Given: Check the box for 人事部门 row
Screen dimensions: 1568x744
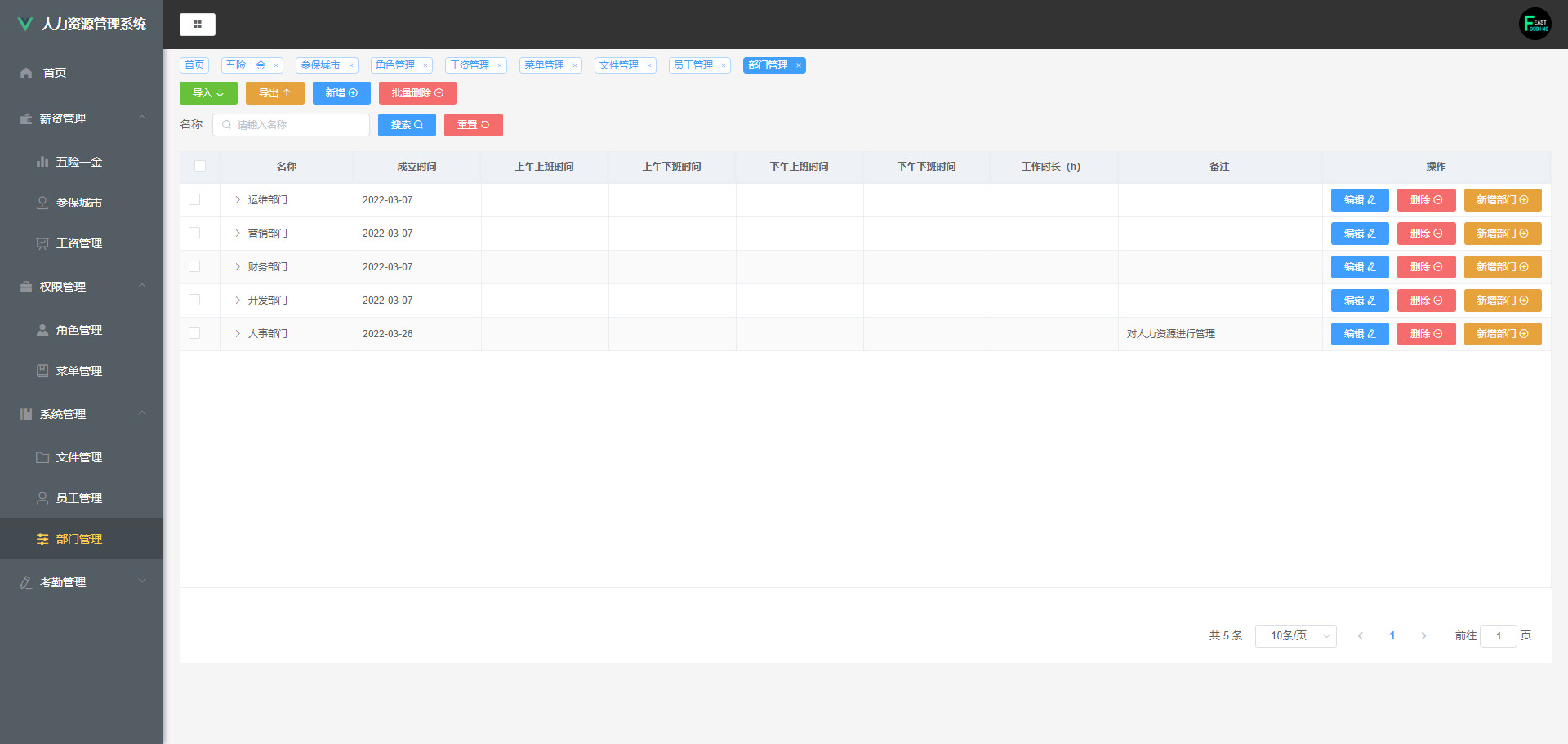Looking at the screenshot, I should click(194, 333).
